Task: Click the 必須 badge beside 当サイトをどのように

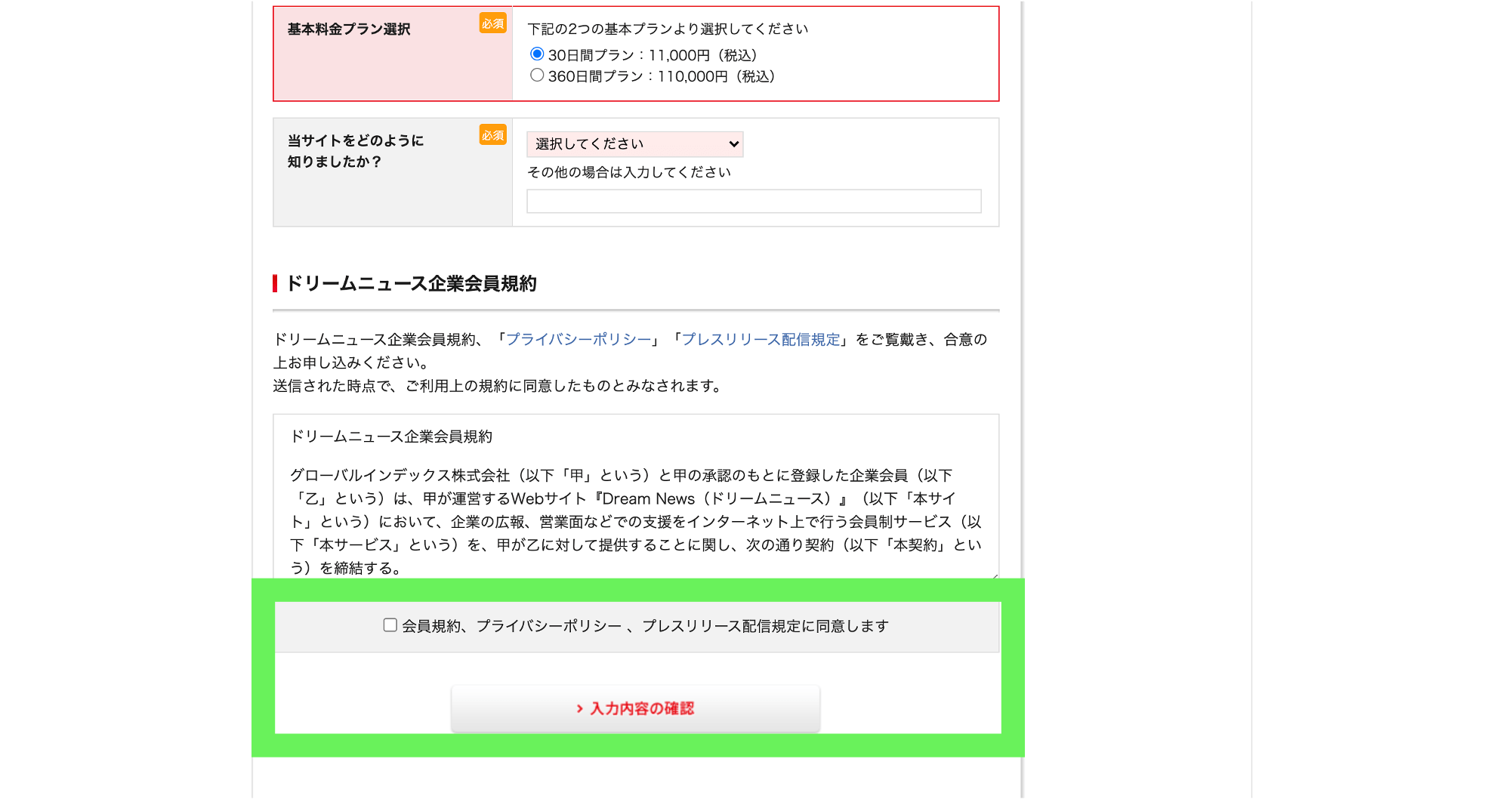Action: pos(492,135)
